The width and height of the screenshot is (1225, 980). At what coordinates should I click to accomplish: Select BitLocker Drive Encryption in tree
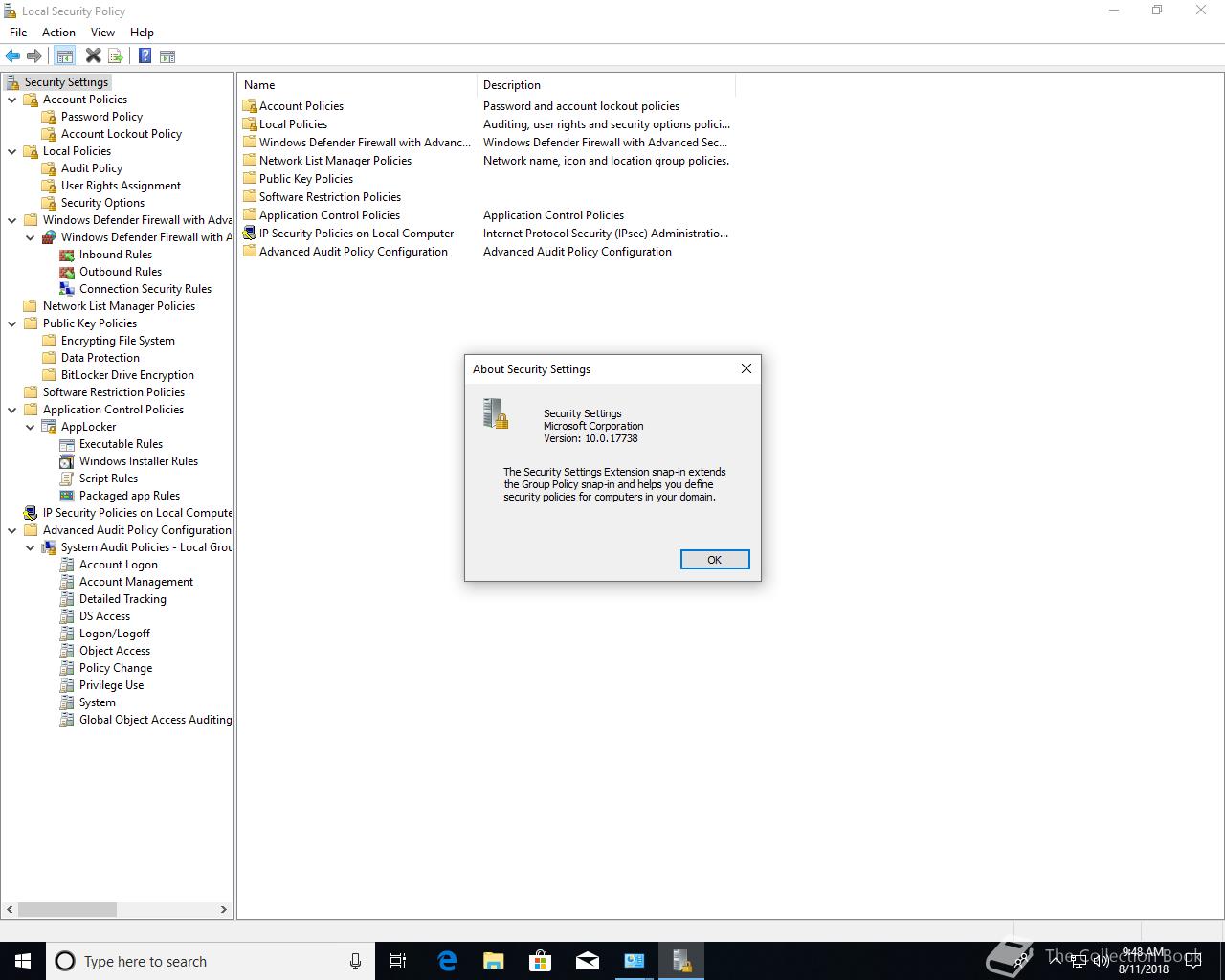tap(127, 375)
